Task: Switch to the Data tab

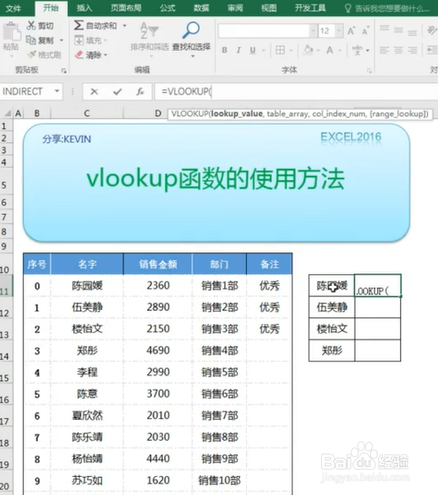Action: [x=202, y=8]
